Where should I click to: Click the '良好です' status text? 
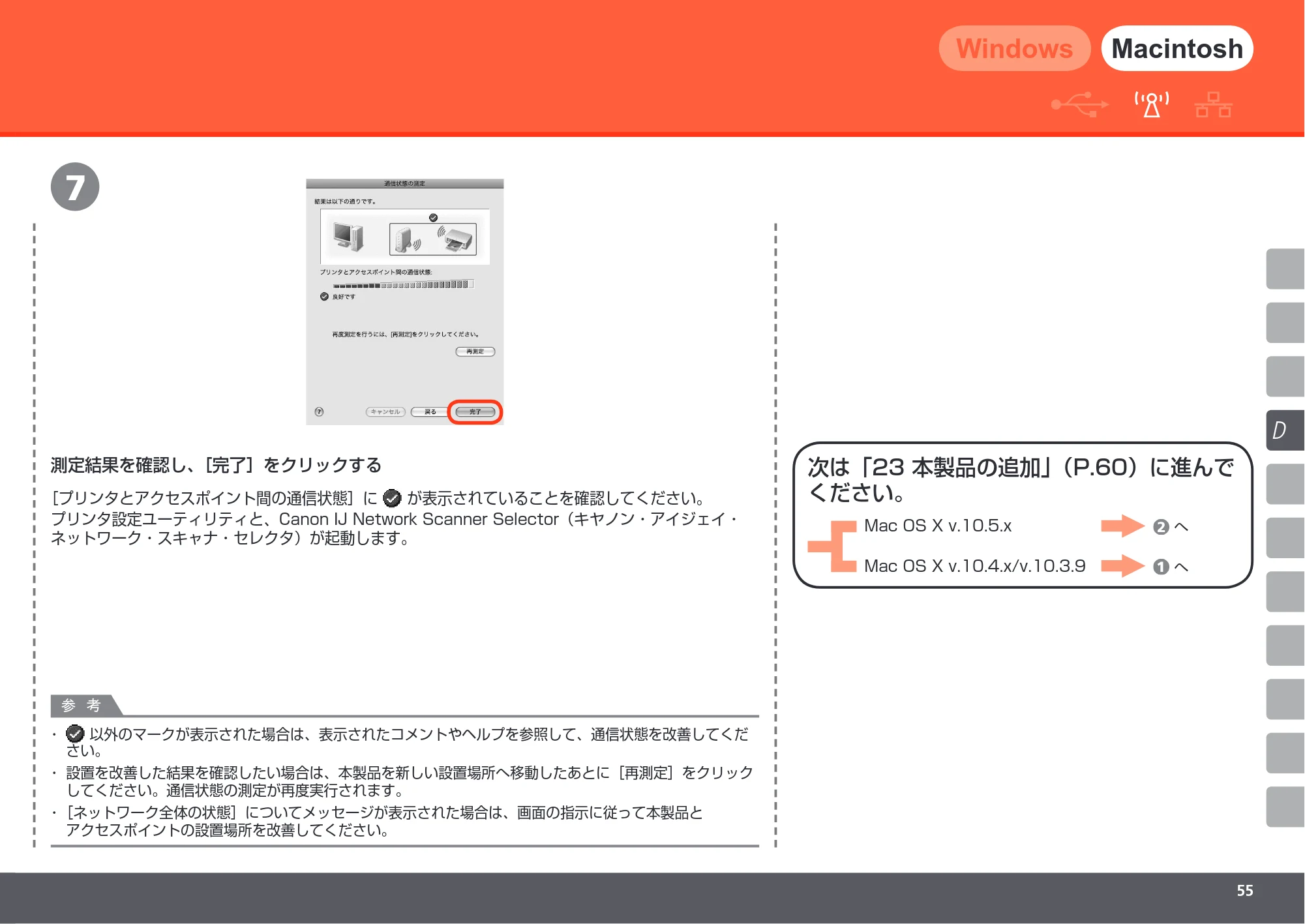pos(344,297)
